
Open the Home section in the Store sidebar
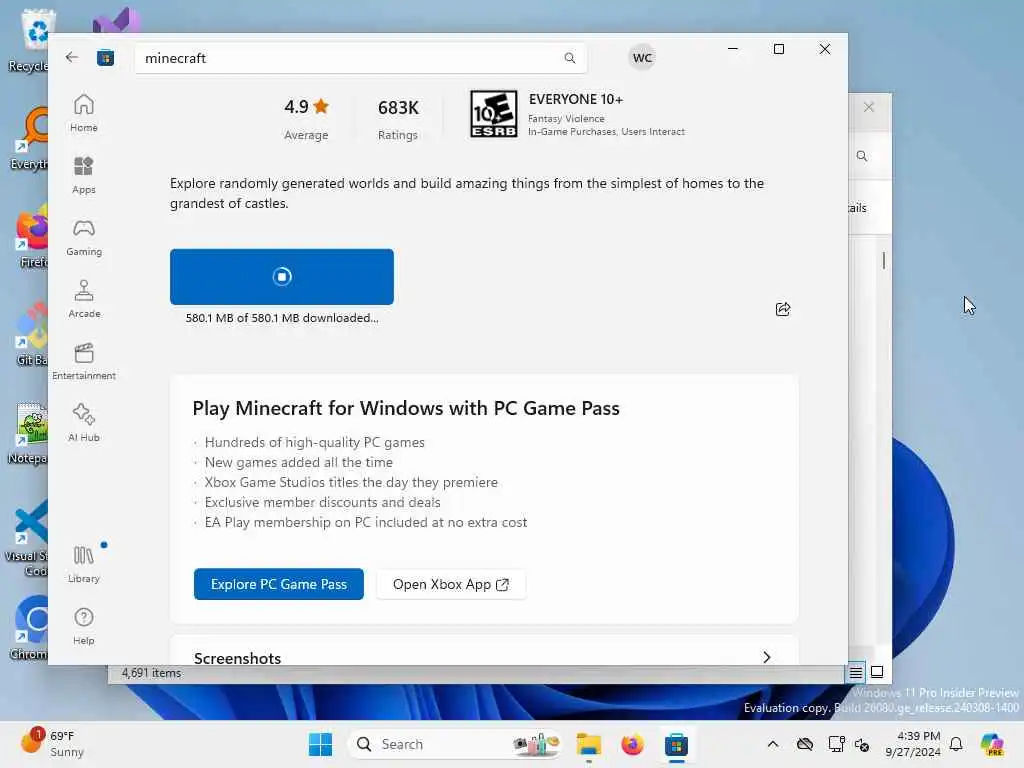click(84, 113)
